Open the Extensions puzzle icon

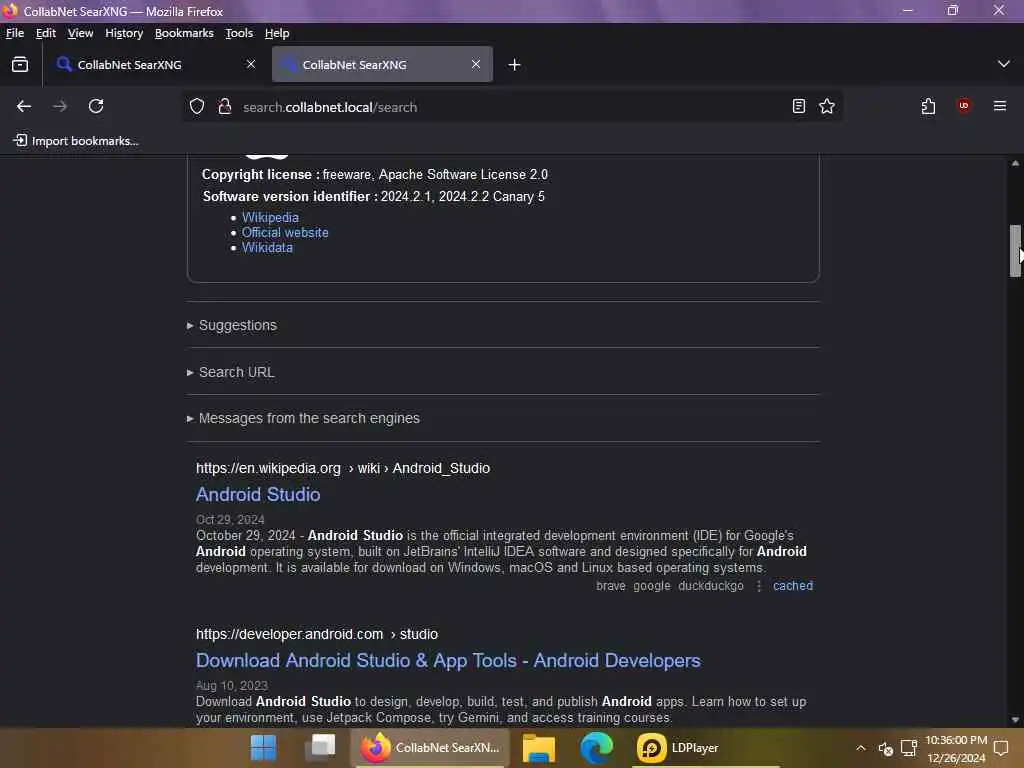click(x=928, y=106)
